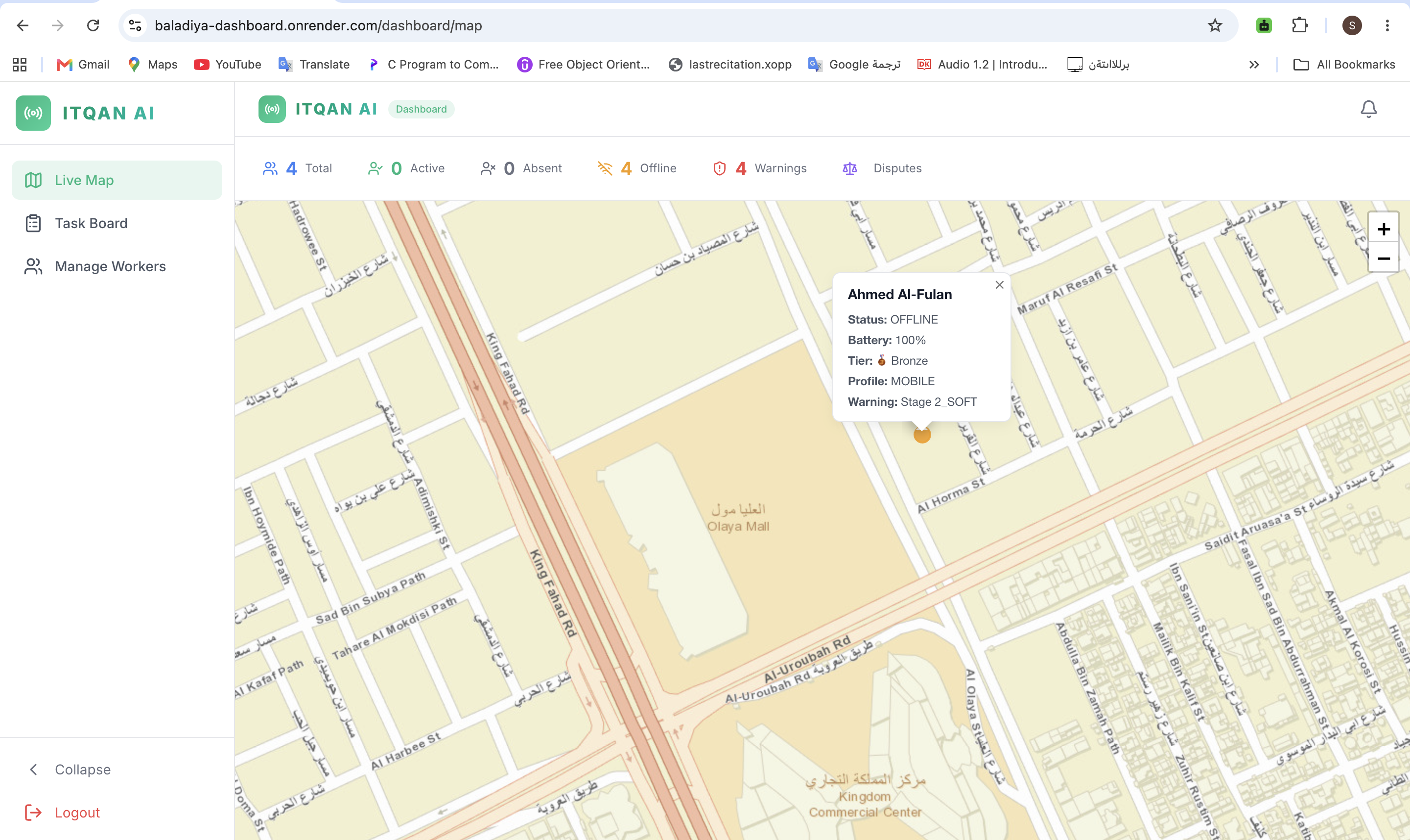Open C Program to Com... bookmark
Screen dimensions: 1410x840
pyautogui.click(x=433, y=65)
